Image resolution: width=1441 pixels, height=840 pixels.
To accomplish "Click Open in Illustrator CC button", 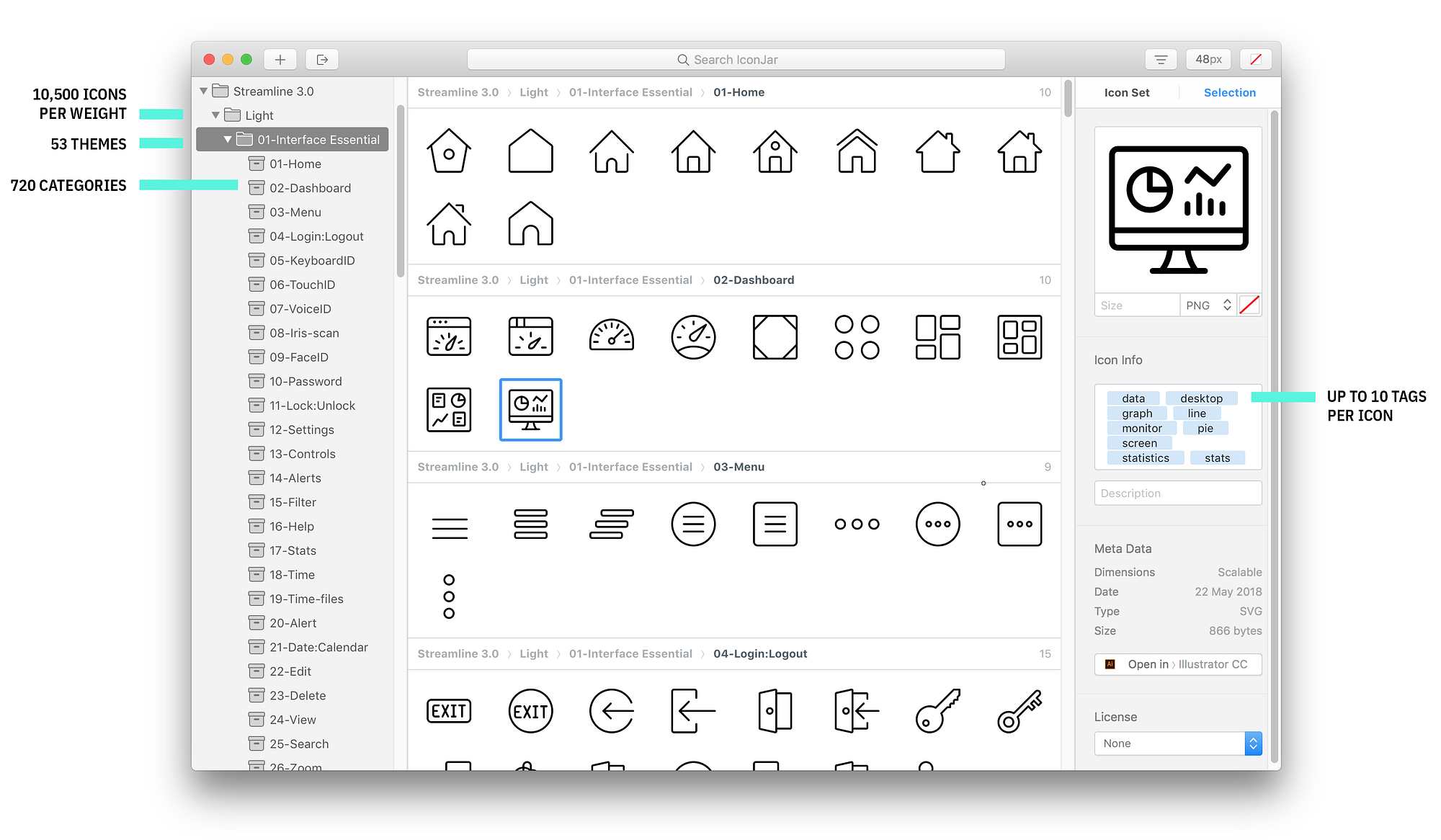I will tap(1177, 664).
